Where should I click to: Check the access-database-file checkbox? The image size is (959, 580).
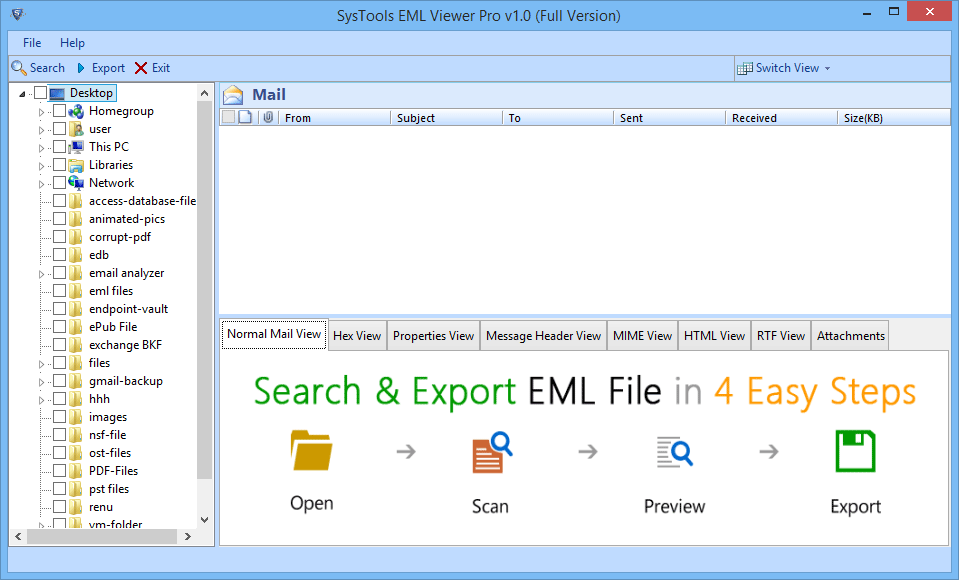tap(59, 201)
